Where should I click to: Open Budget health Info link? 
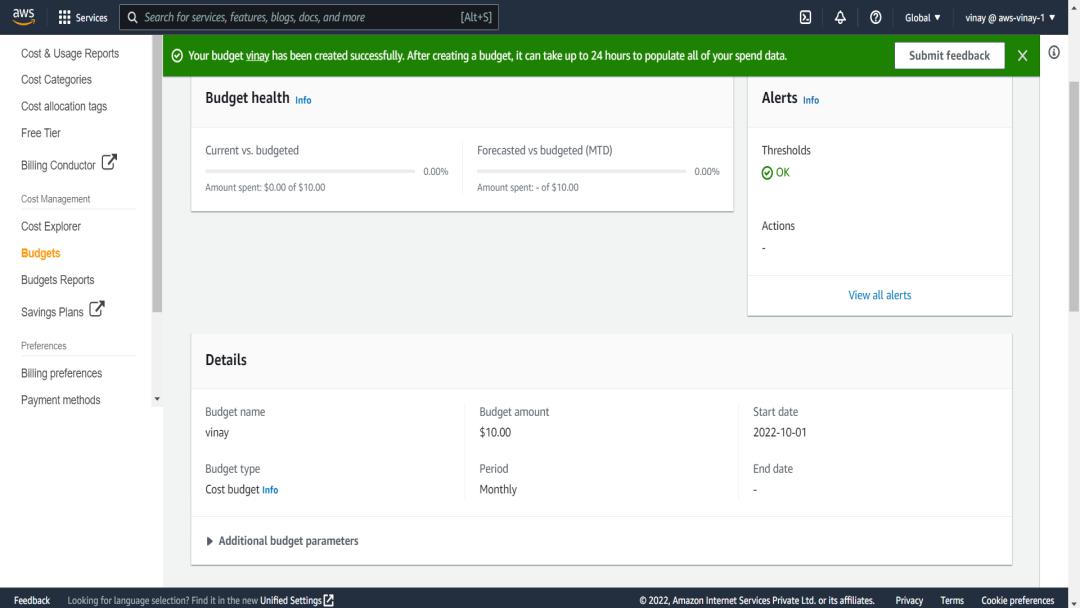[303, 101]
